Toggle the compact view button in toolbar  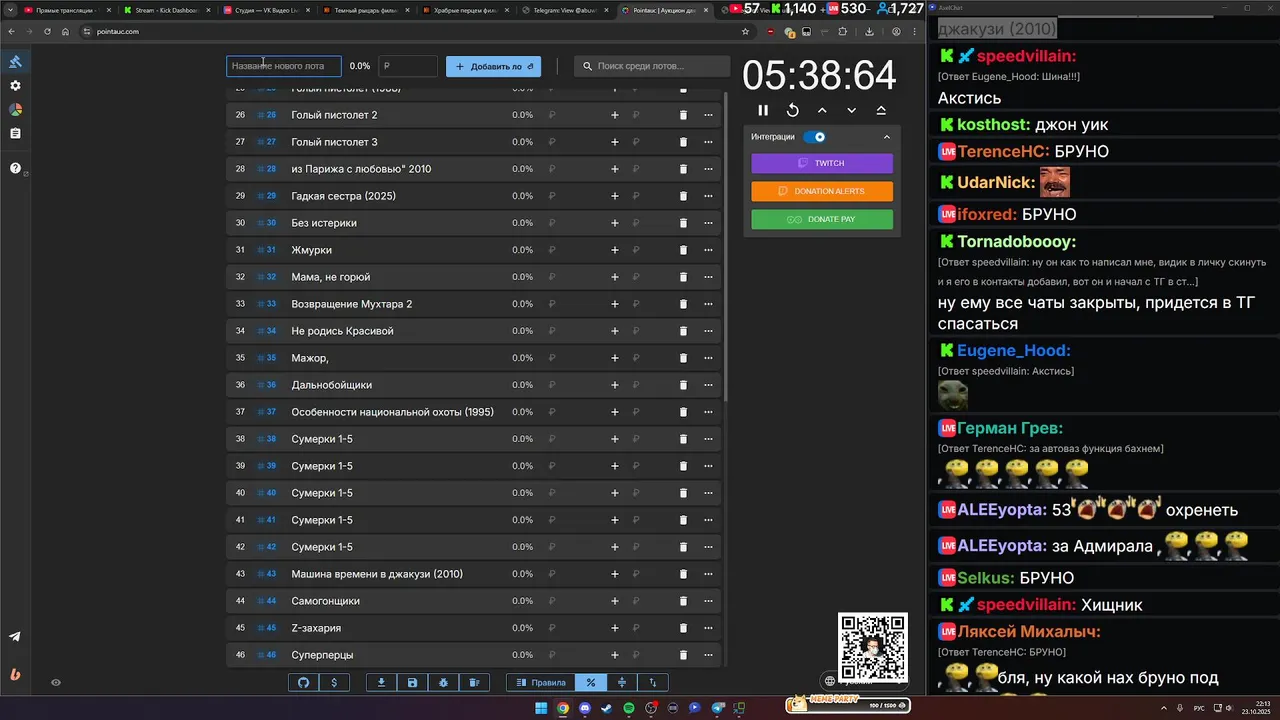click(622, 683)
